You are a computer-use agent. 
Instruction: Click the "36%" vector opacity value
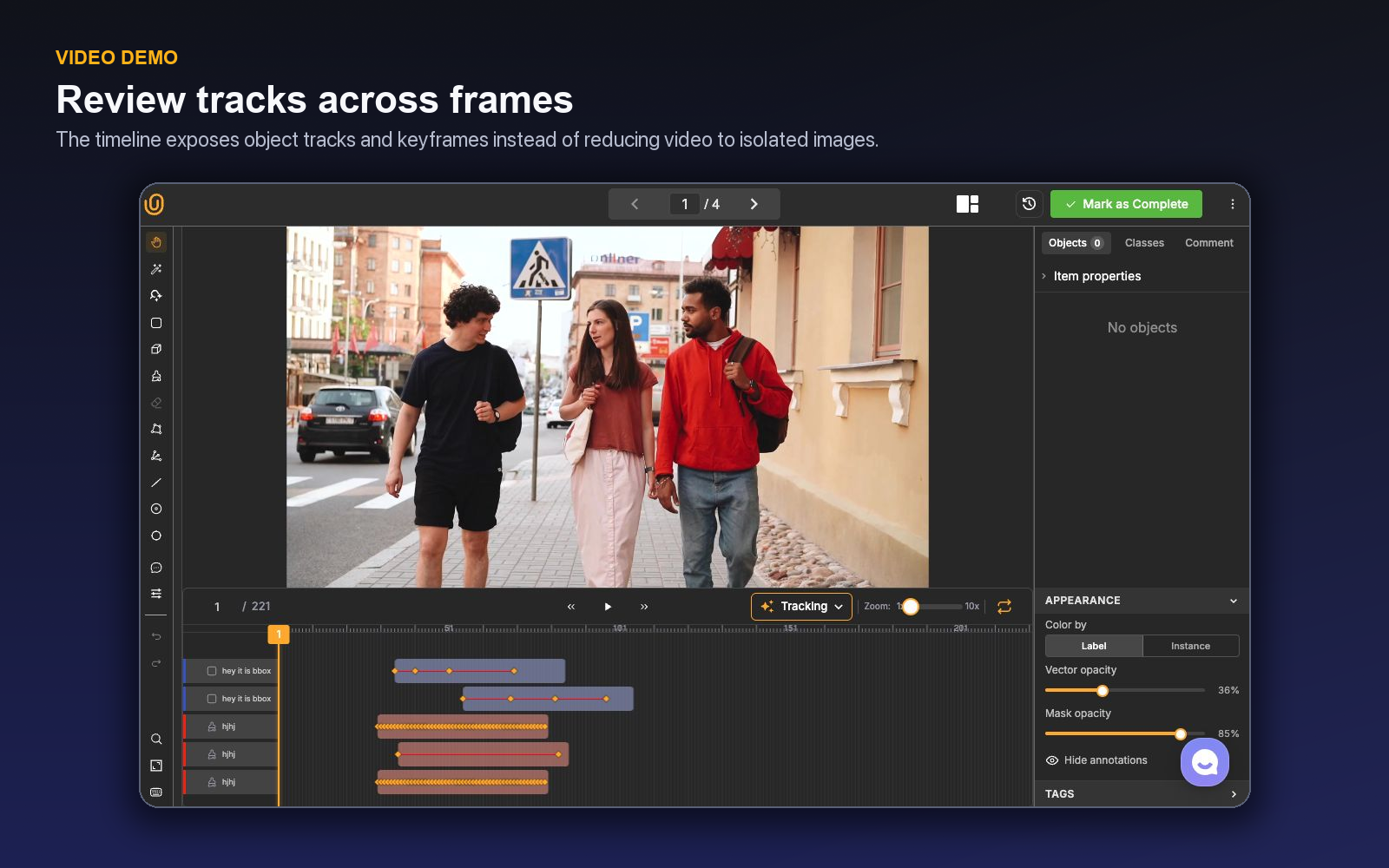point(1228,691)
